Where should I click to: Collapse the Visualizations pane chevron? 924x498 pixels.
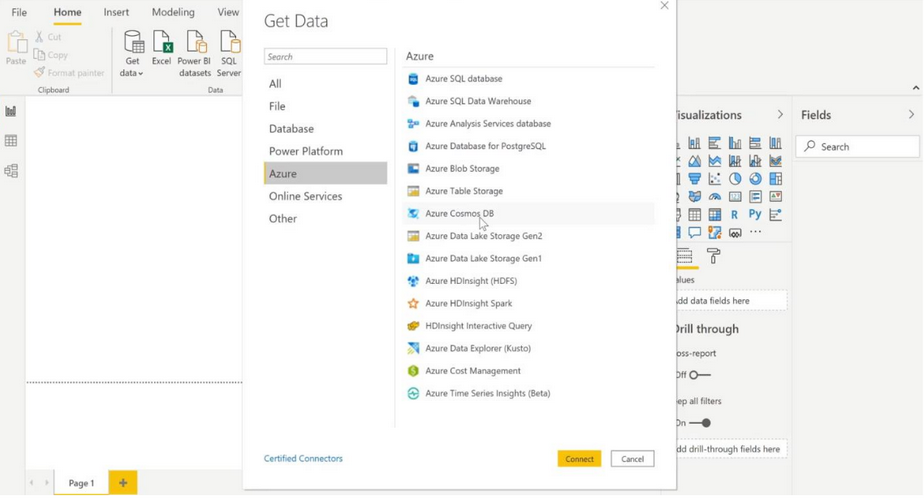780,114
